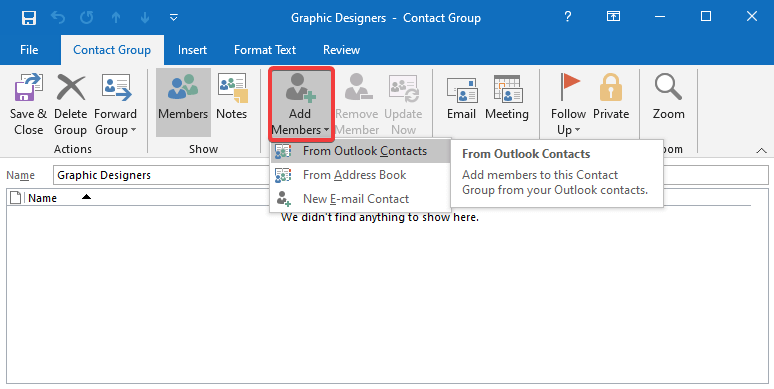Click the Remove Member button
Viewport: 774px width, 389px height.
pos(357,104)
